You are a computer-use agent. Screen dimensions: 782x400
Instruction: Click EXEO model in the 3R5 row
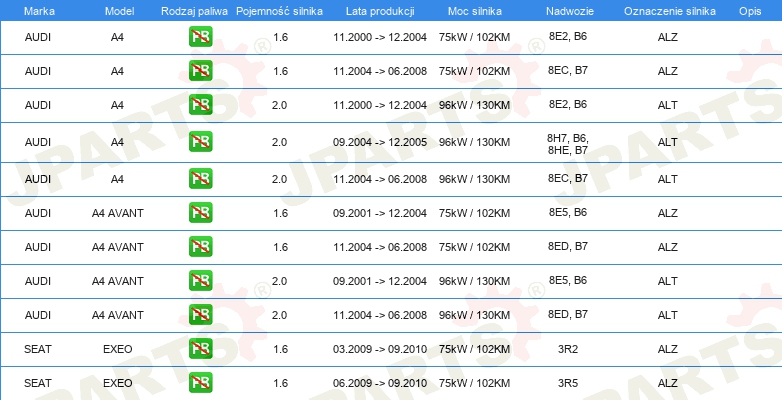118,383
